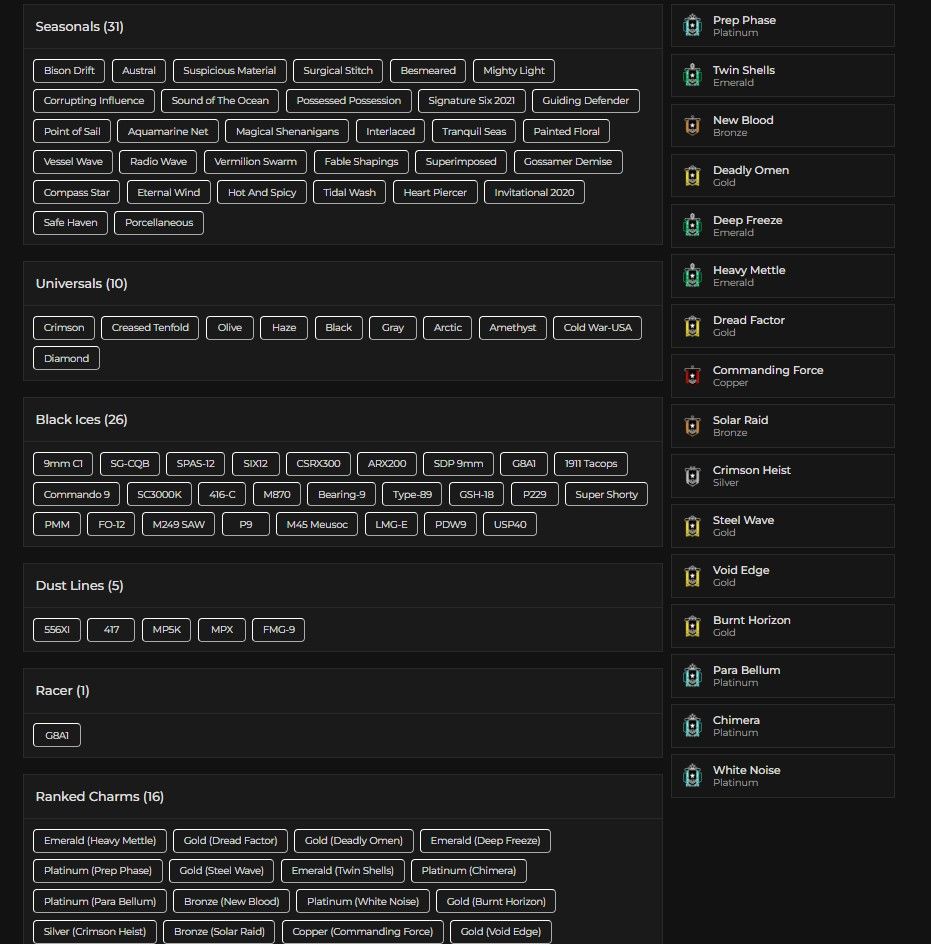This screenshot has width=931, height=944.
Task: Click the Racer (1) section heading
Action: [x=63, y=691]
